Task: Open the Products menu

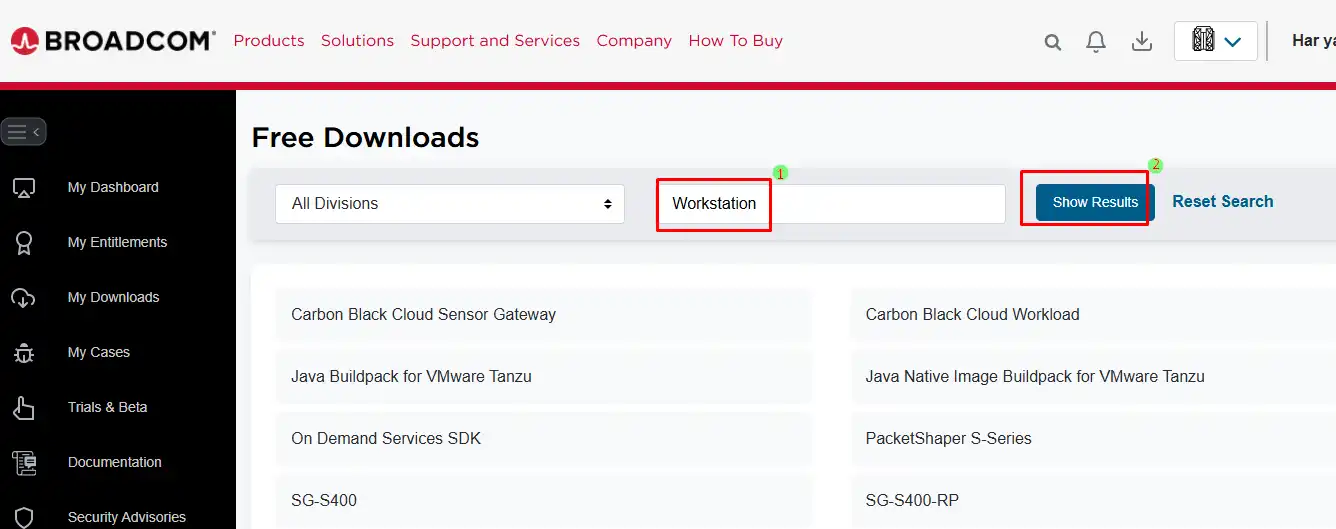Action: pos(269,41)
